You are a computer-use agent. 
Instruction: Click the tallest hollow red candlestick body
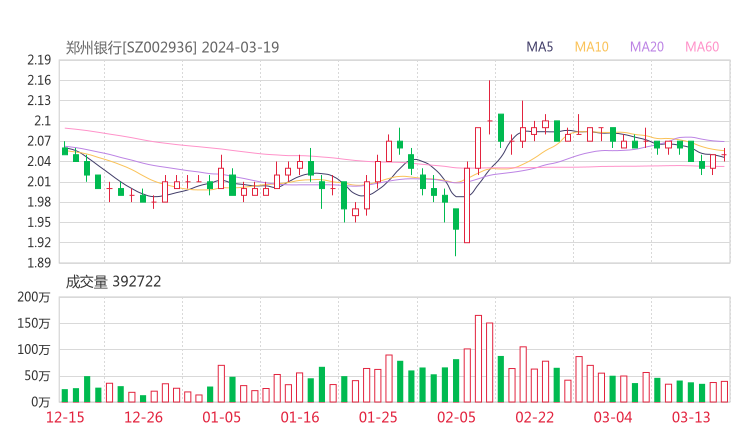click(x=467, y=205)
